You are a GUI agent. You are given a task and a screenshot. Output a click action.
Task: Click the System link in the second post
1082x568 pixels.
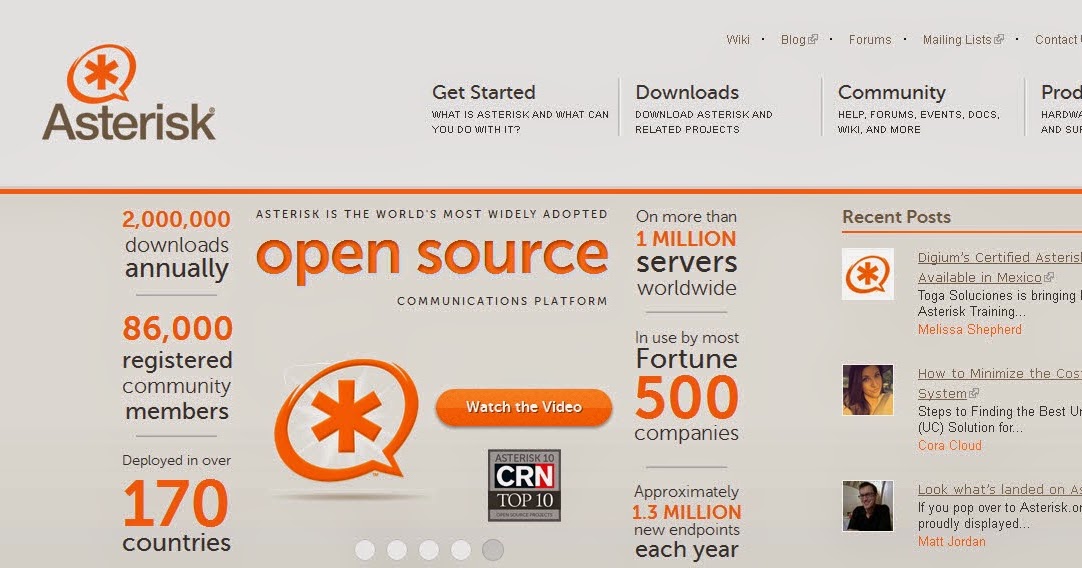[x=942, y=393]
